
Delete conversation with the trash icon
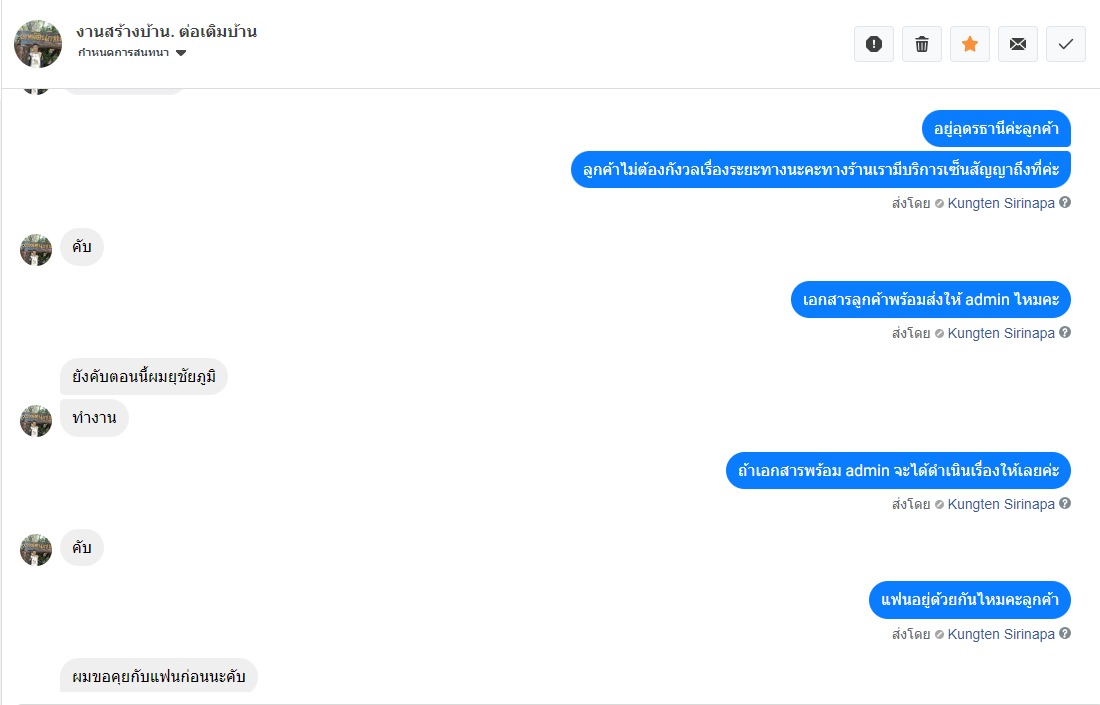click(x=922, y=44)
